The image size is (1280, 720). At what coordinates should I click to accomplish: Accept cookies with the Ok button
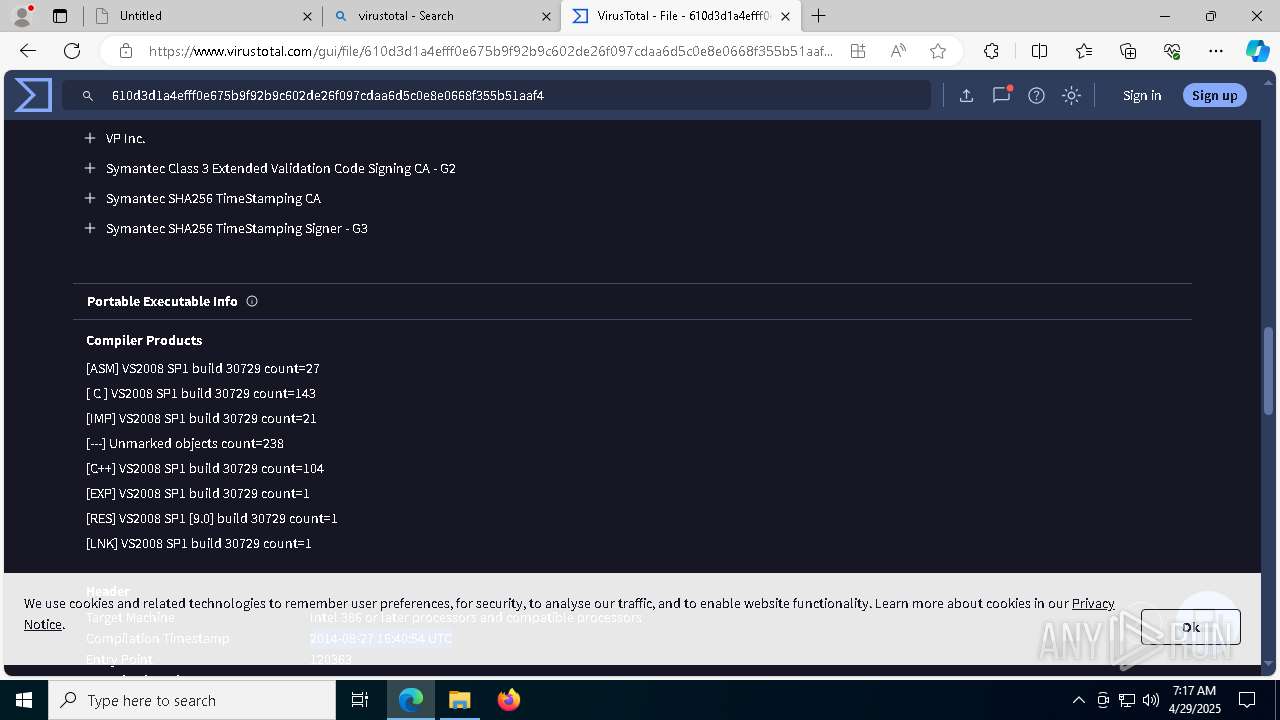click(x=1190, y=627)
